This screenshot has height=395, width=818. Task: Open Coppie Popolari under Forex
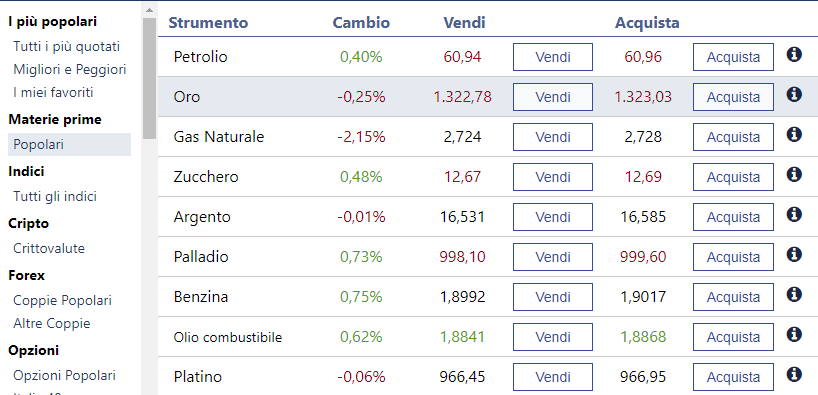click(x=63, y=301)
